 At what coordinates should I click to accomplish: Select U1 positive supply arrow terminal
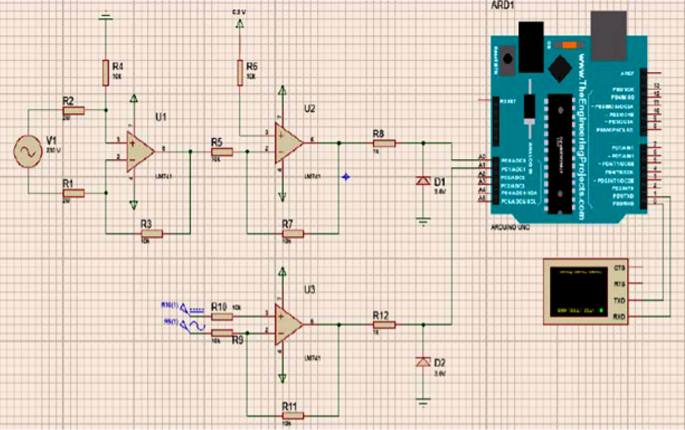tap(134, 99)
